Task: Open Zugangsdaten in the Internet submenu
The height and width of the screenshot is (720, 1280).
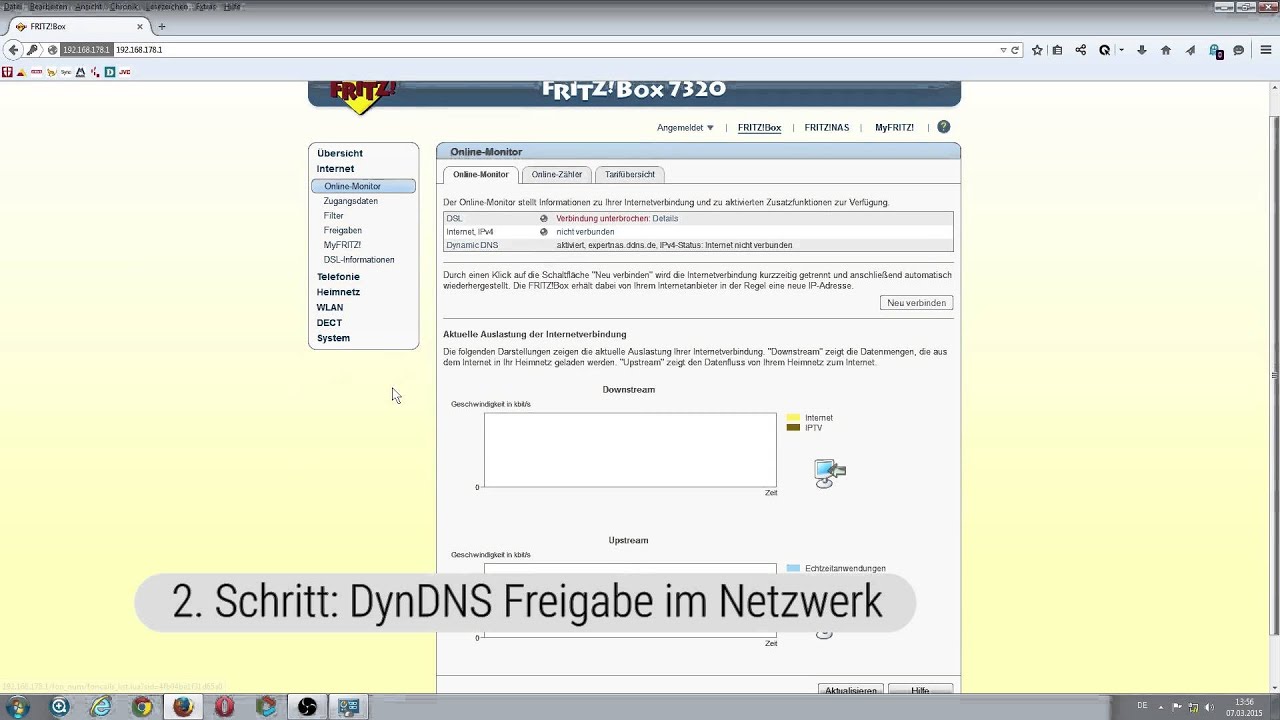Action: click(x=351, y=201)
